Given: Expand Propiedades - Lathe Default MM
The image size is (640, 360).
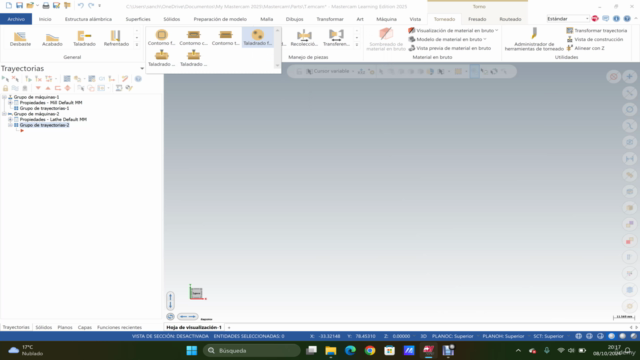Looking at the screenshot, I should click(x=10, y=120).
